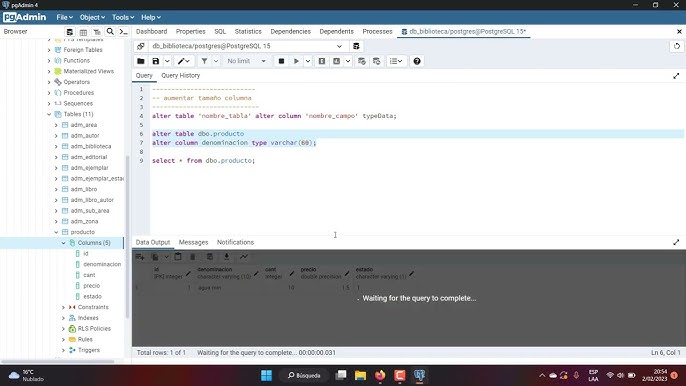Screen dimensions: 686x386
Task: Click the Open File folder icon
Action: [140, 61]
